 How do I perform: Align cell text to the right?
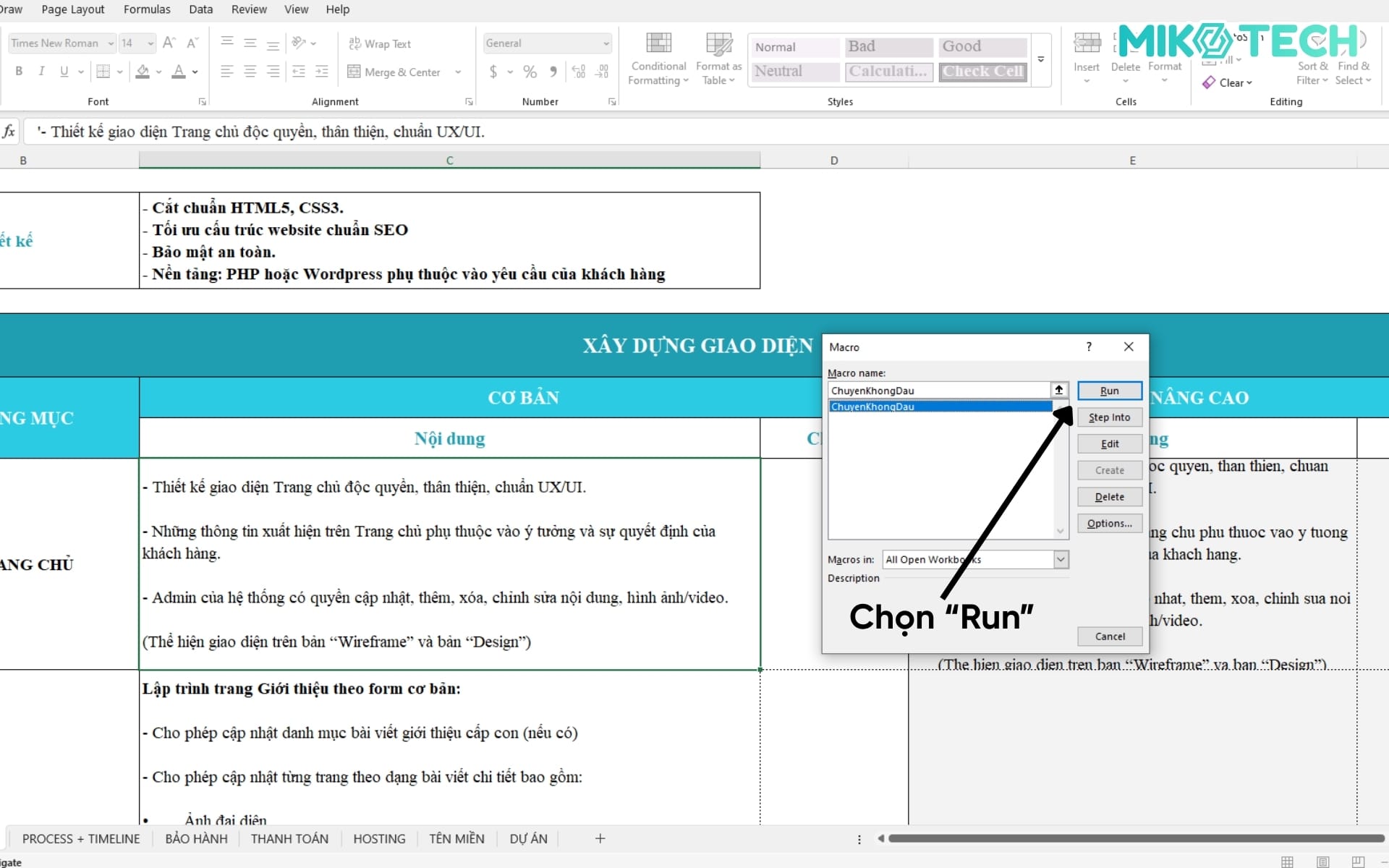coord(273,72)
